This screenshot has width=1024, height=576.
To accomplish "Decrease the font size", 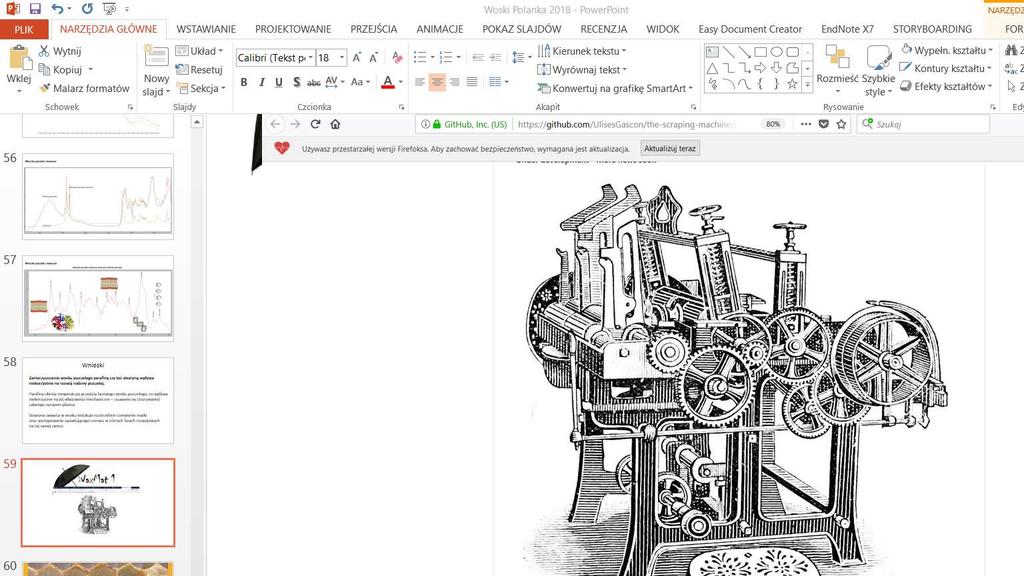I will click(x=374, y=58).
